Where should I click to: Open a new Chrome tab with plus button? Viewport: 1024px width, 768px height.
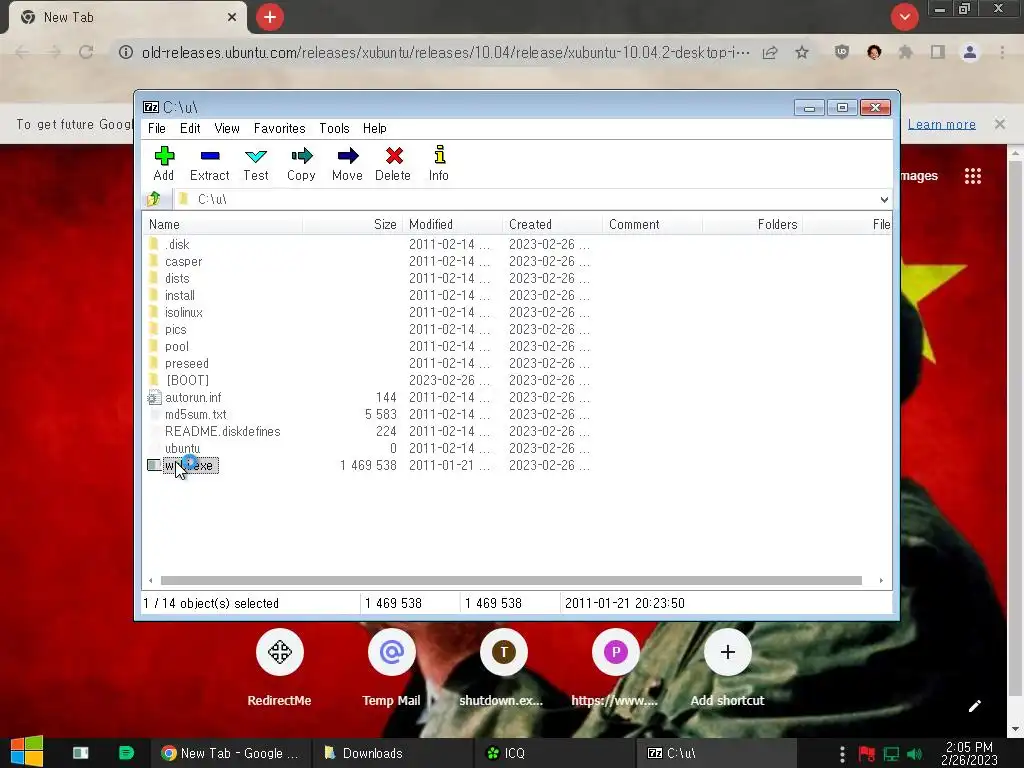click(x=270, y=17)
